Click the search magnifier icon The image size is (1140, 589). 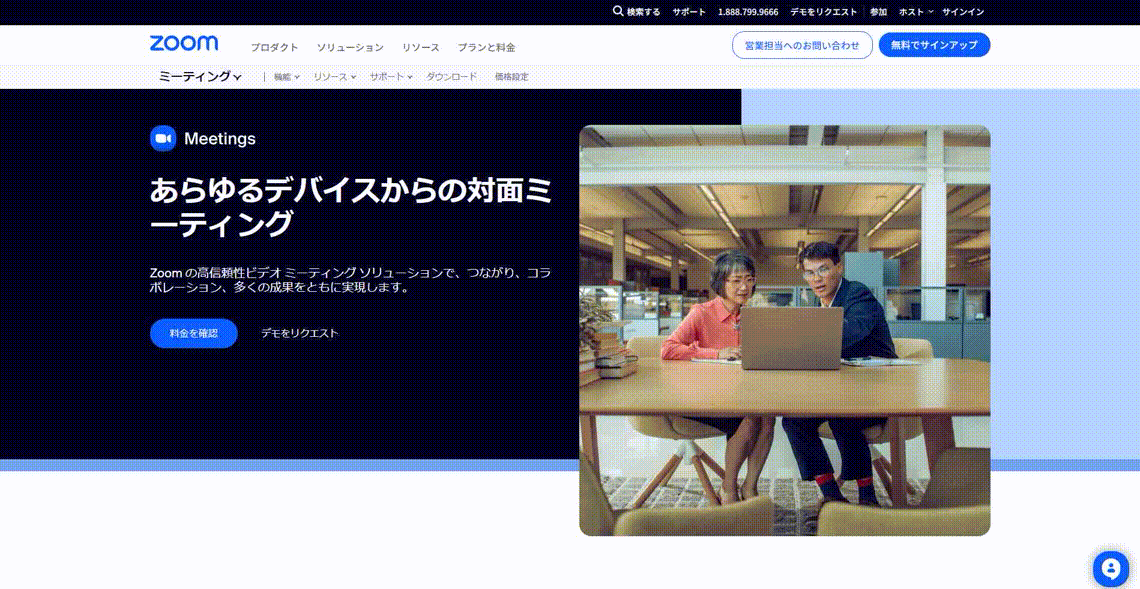pos(618,11)
